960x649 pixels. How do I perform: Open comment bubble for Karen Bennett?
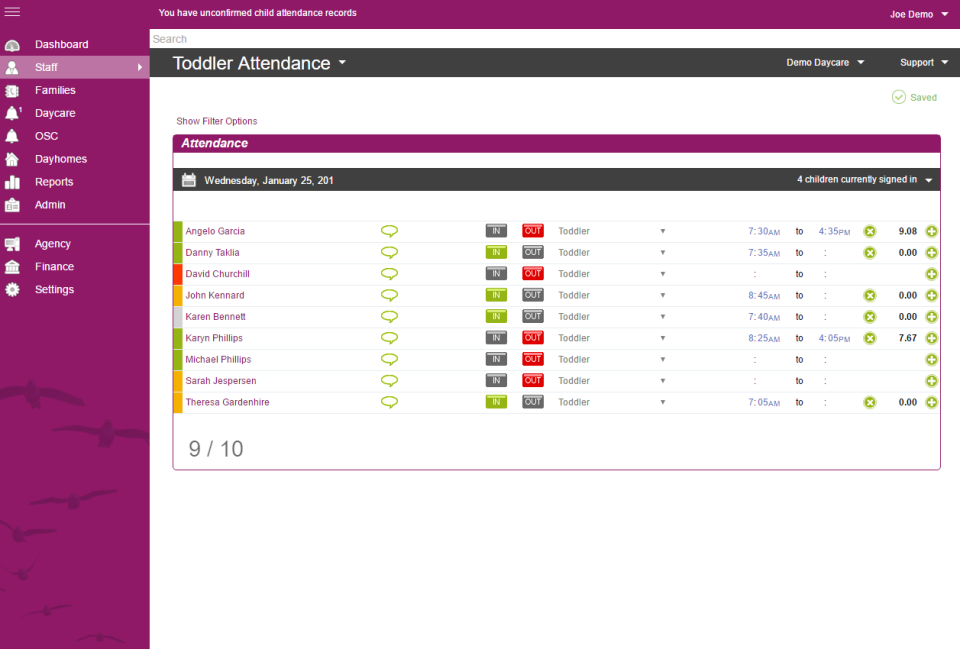389,317
